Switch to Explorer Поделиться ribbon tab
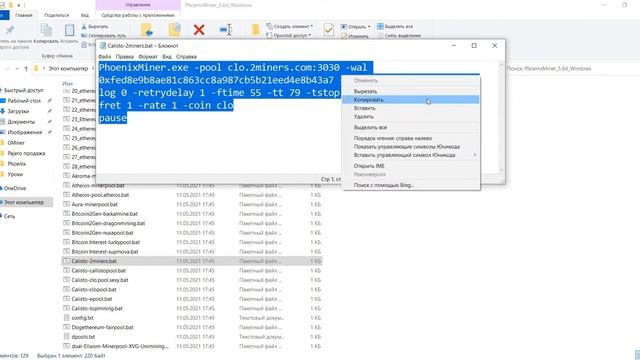Screen dimensions: 640x360 (57, 15)
